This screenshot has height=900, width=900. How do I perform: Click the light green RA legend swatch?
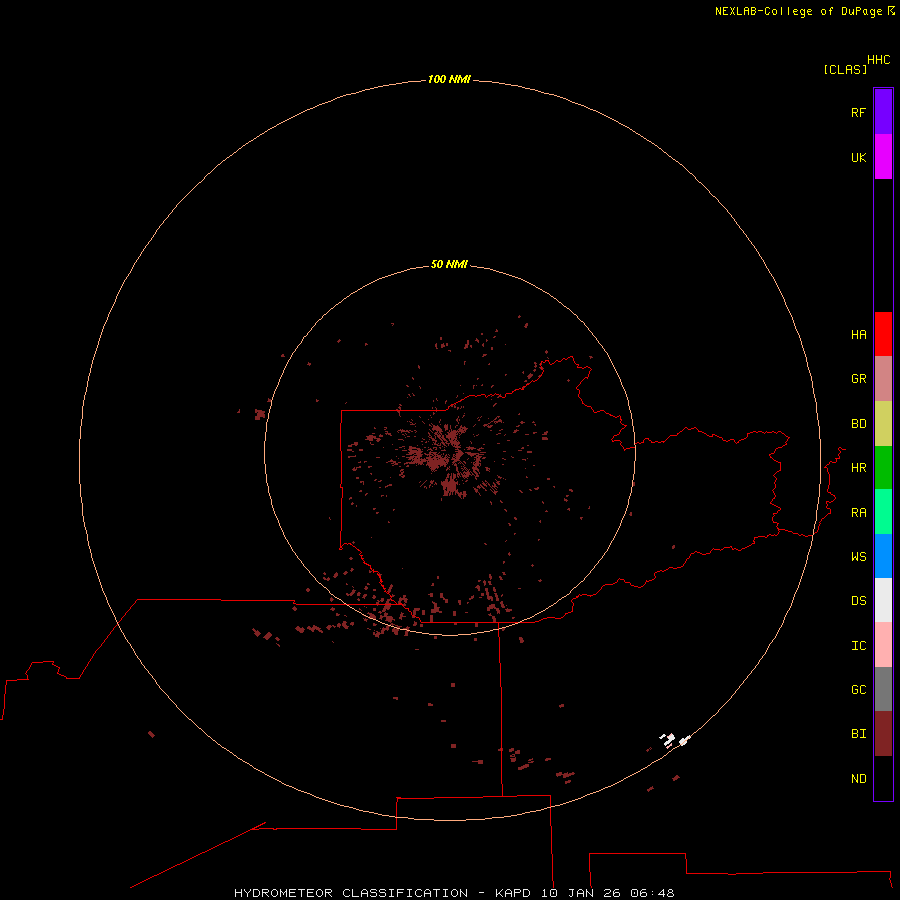883,512
